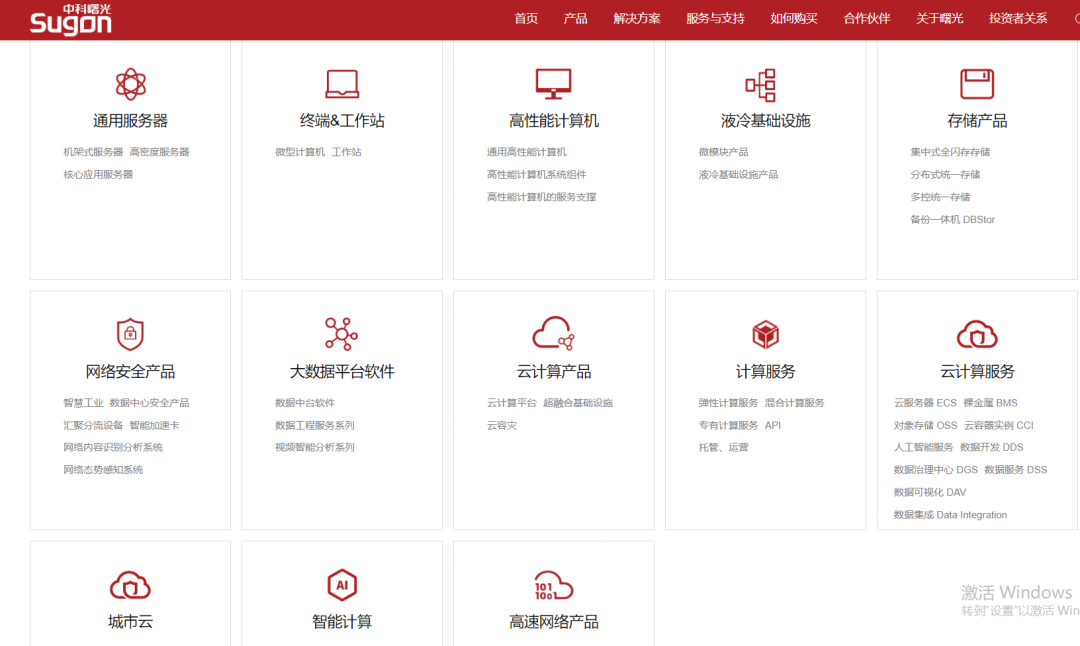Go to 服务与支持 in the top navigation
This screenshot has height=646, width=1080.
point(715,18)
